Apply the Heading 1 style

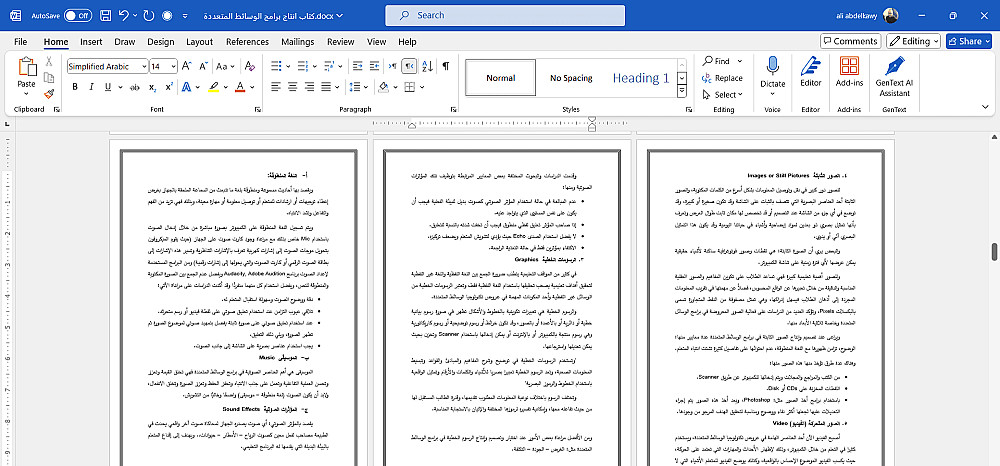tap(641, 78)
